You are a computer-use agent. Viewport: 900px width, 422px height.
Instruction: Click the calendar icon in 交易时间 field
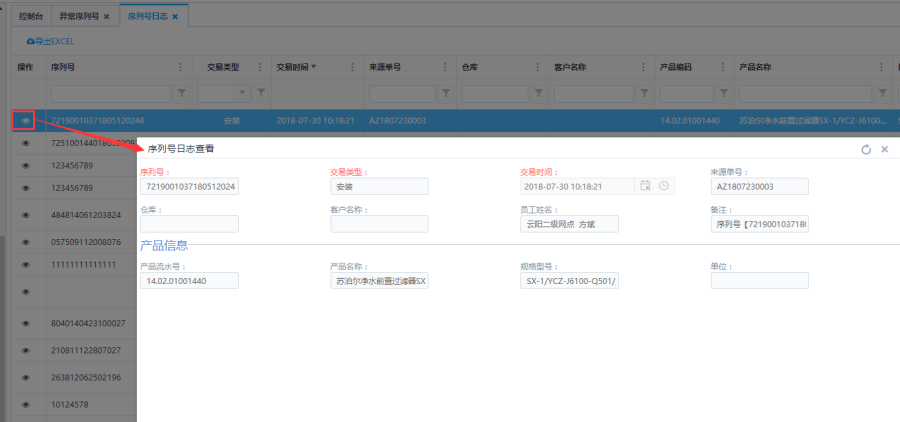(646, 186)
